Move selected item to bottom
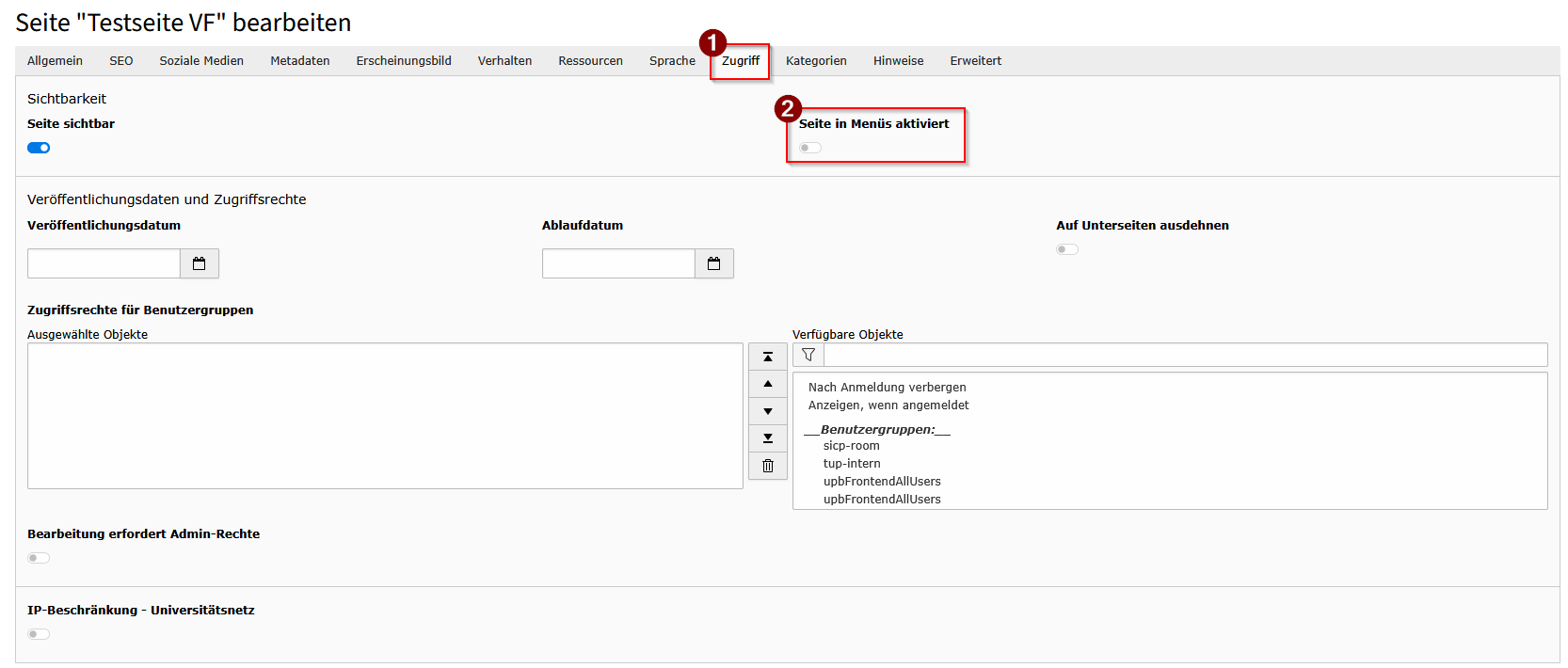 click(768, 438)
